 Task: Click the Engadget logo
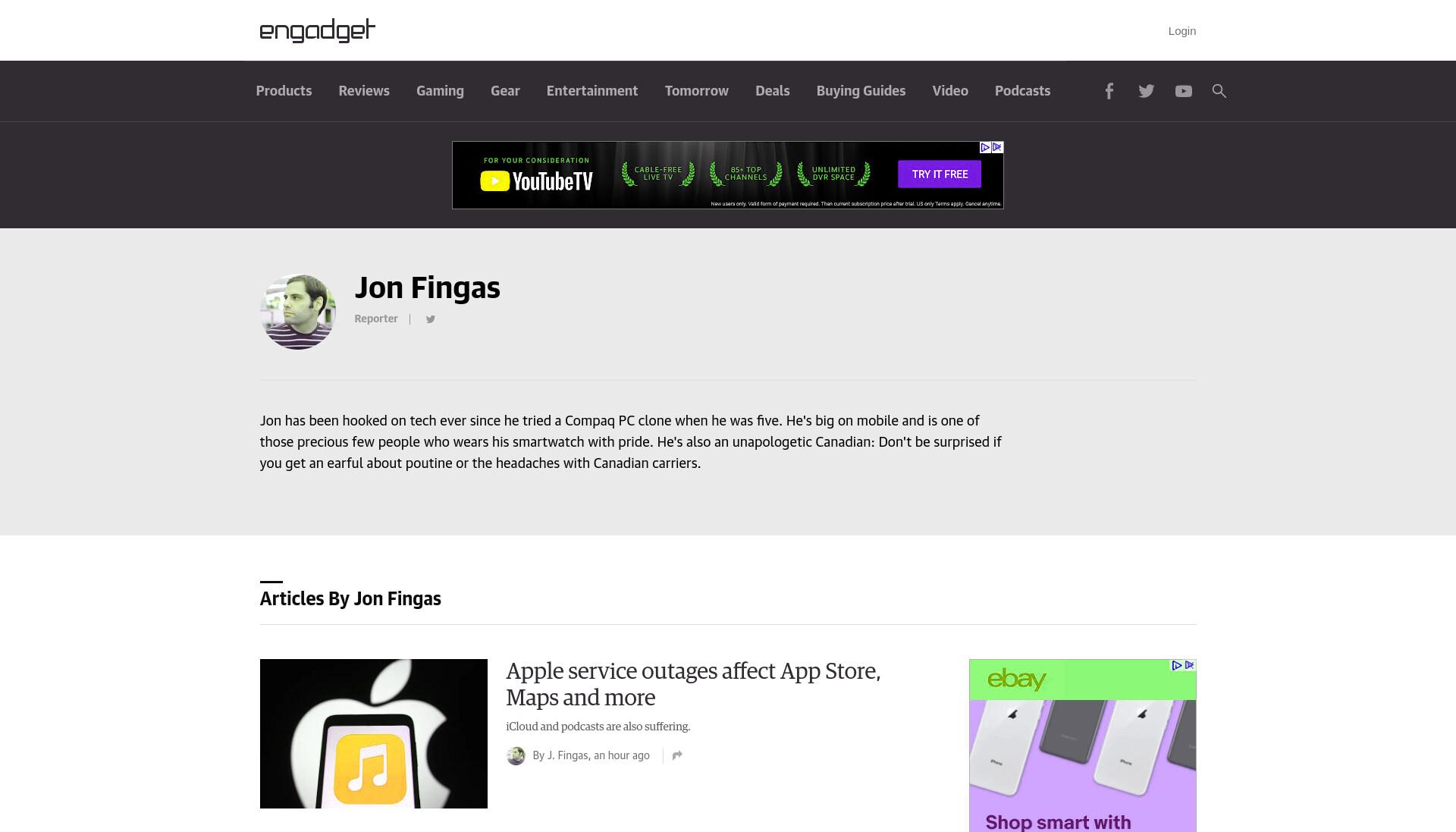tap(317, 30)
